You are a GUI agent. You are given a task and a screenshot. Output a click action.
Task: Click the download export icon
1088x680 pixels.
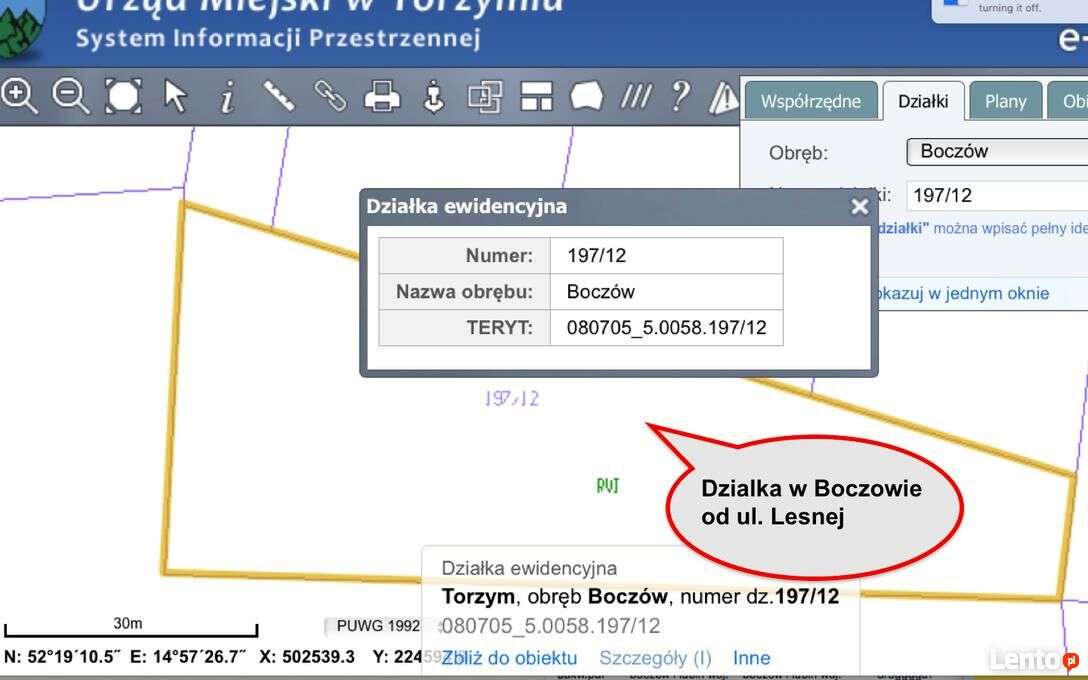(x=434, y=96)
